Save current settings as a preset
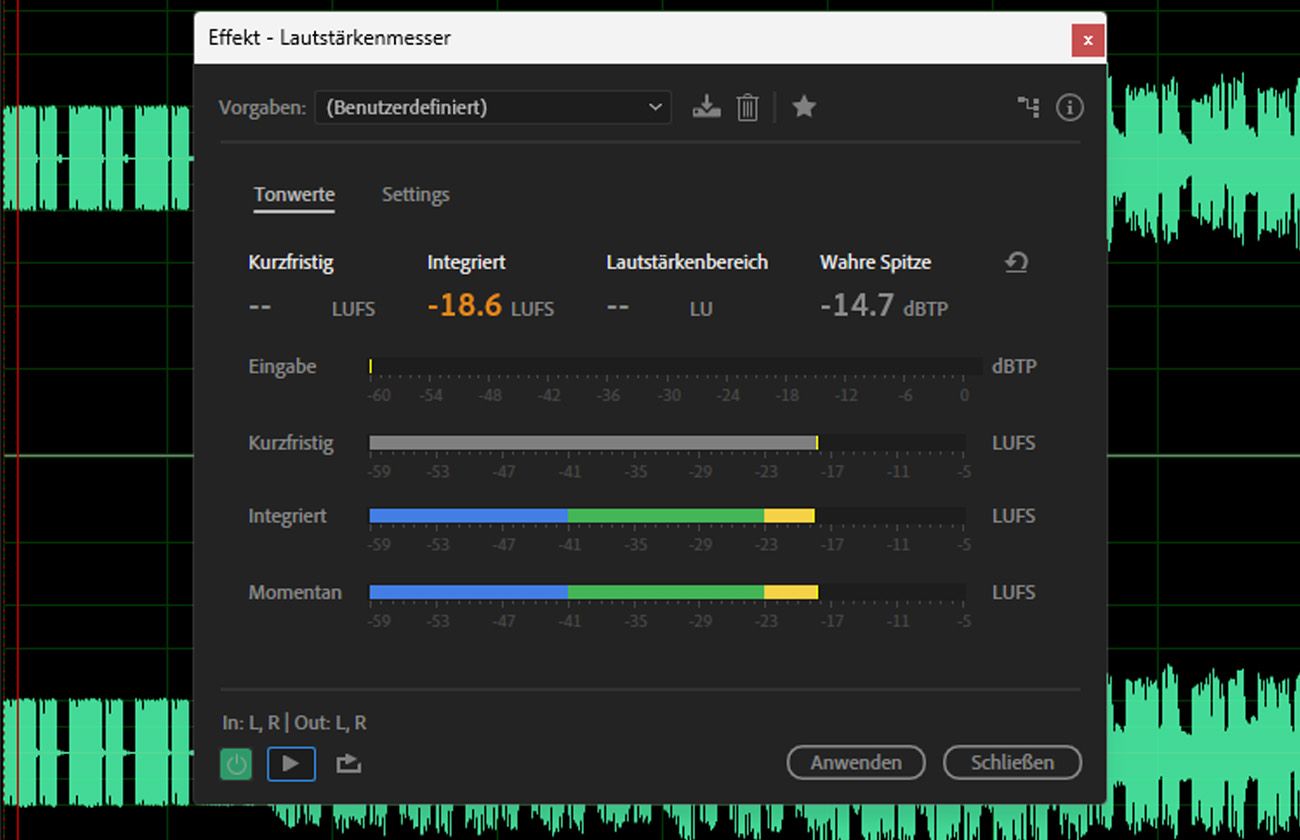 click(706, 107)
